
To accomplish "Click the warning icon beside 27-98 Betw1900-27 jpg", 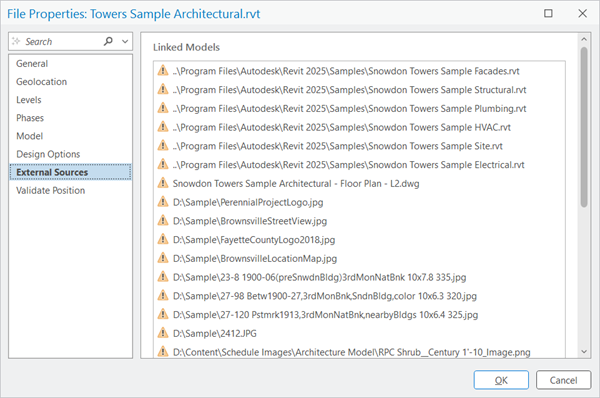I will [163, 295].
